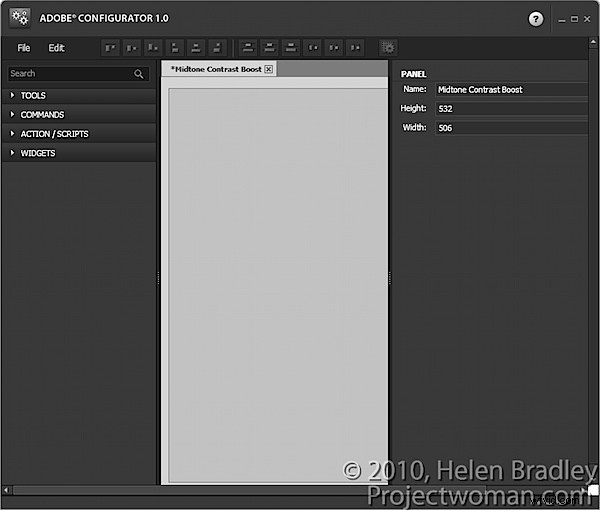This screenshot has width=600, height=510.
Task: Minimize the Configurator window
Action: (x=562, y=19)
